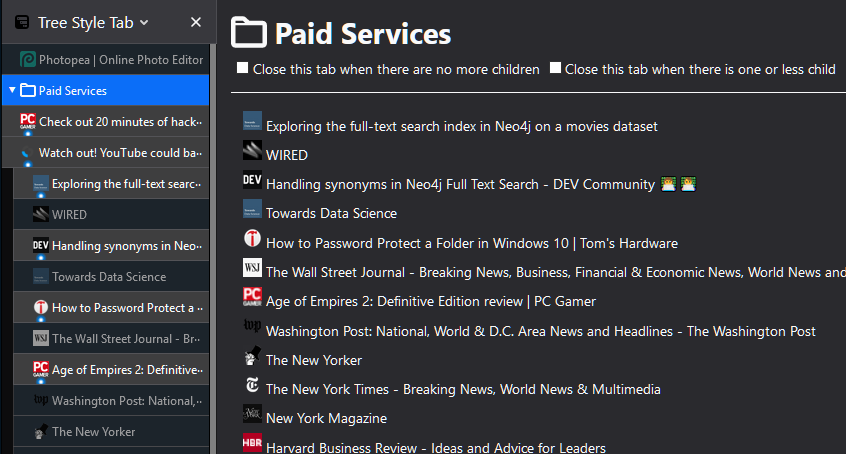
Task: Open 'Age of Empires 2: Definitive' sidebar tab
Action: tap(111, 369)
